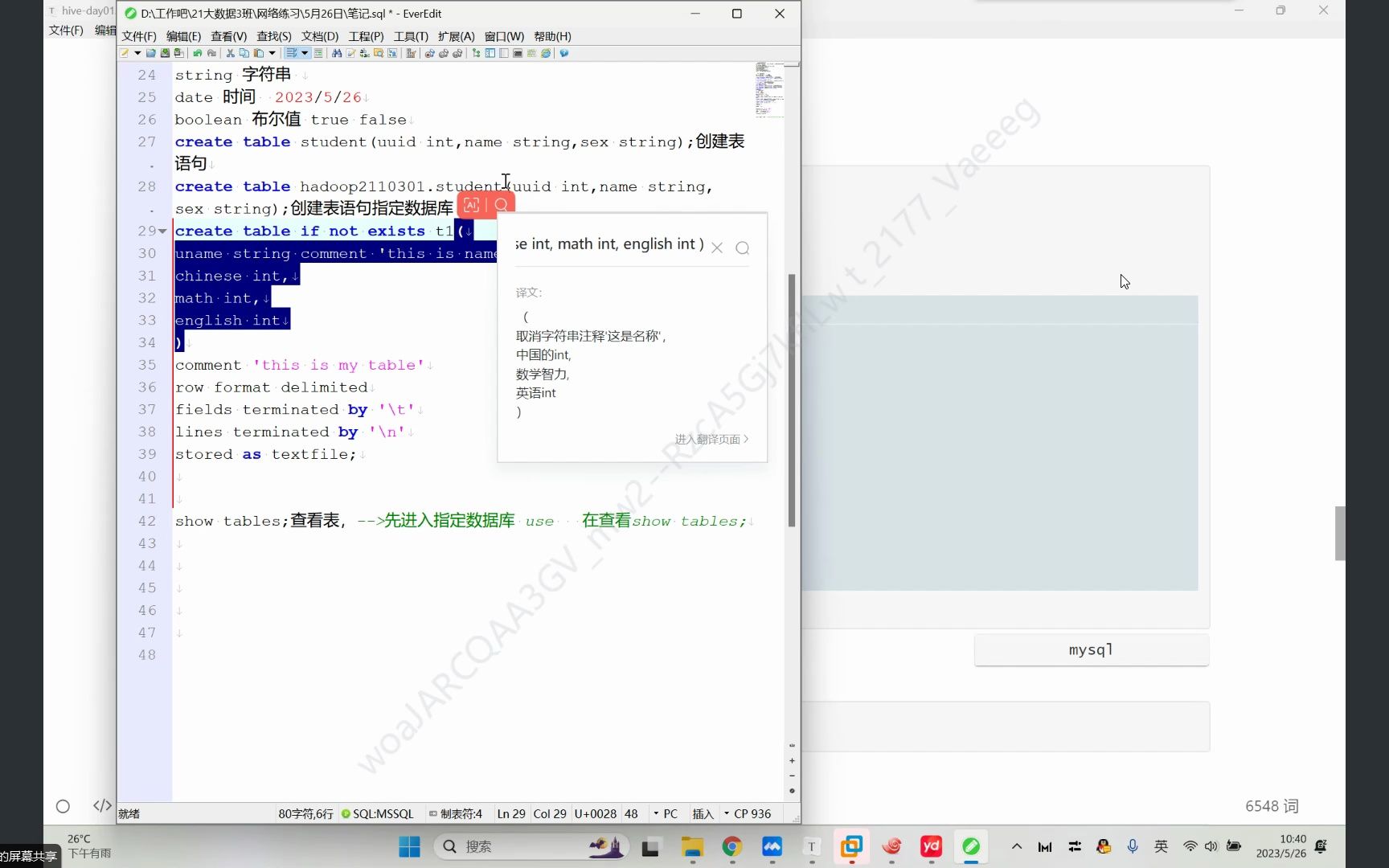Viewport: 1389px width, 868px height.
Task: Click the Chrome icon on taskbar
Action: point(731,846)
